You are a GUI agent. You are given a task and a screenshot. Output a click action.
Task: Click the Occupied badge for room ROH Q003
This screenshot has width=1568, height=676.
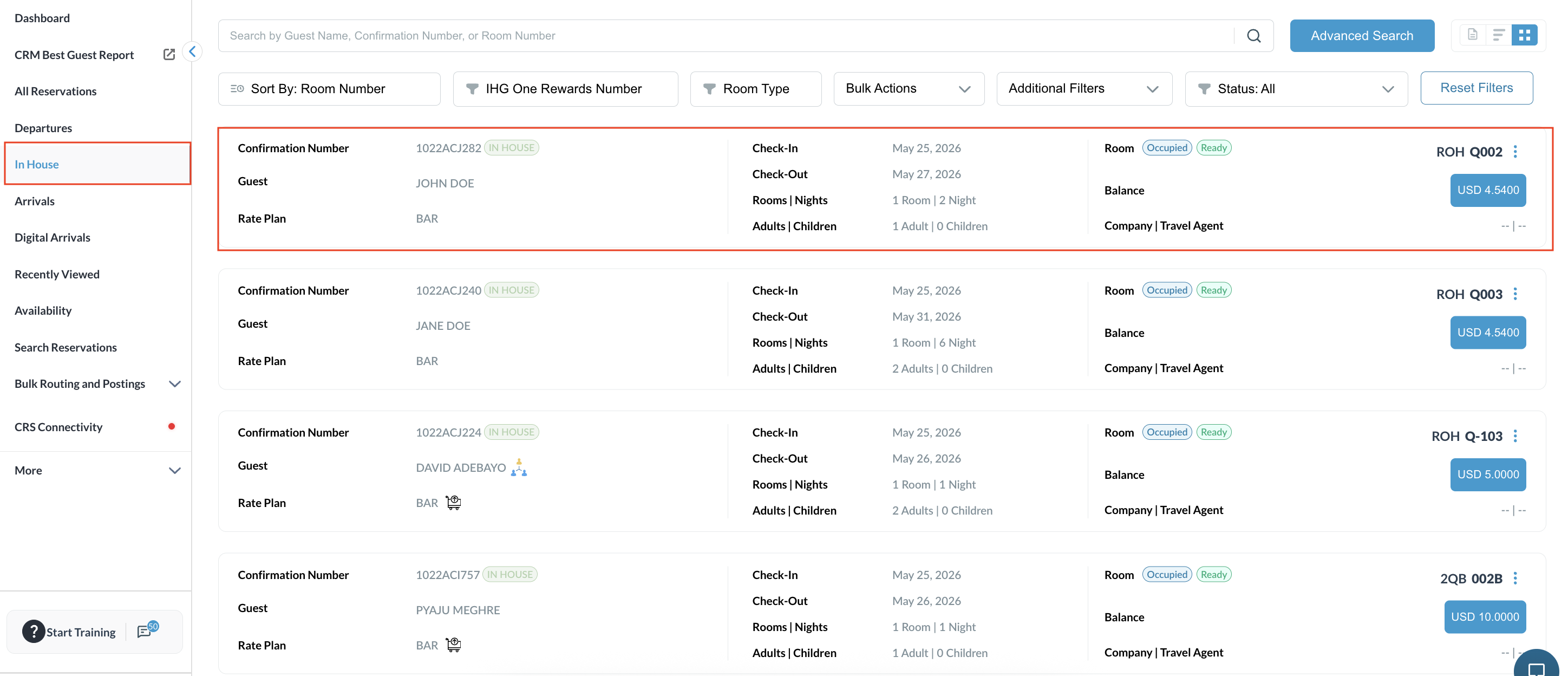tap(1167, 290)
